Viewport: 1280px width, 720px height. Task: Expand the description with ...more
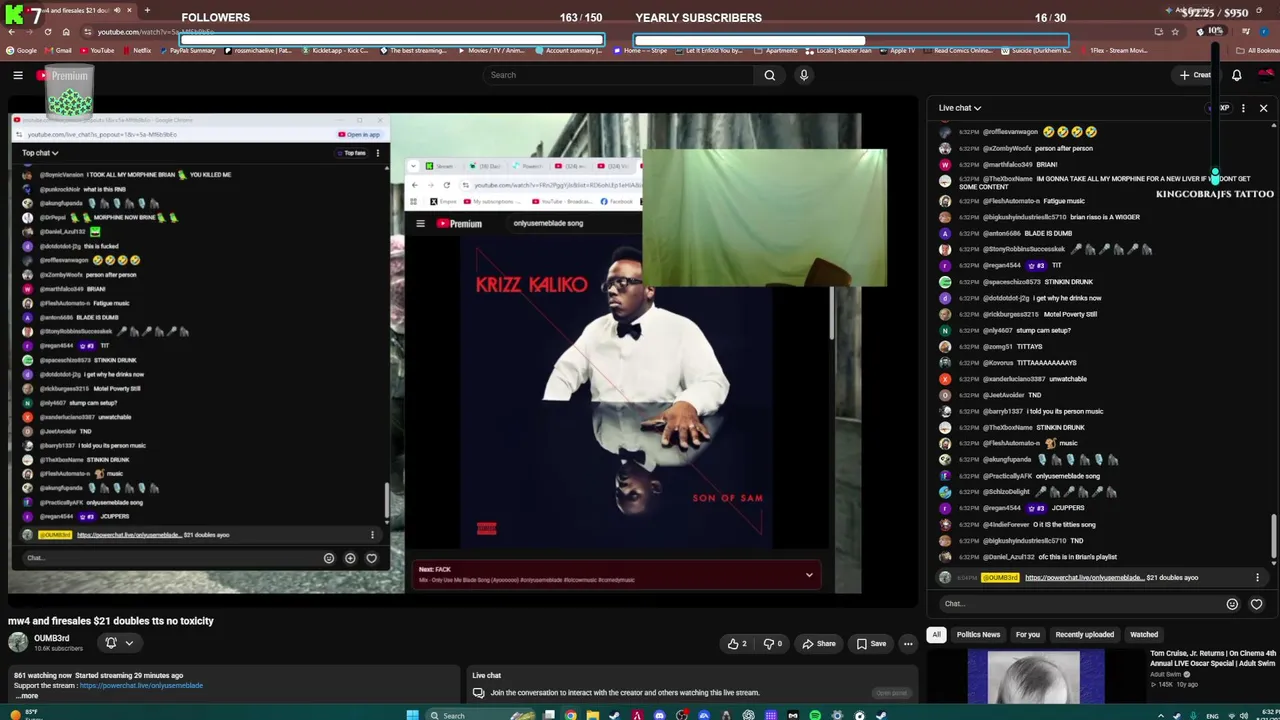(28, 695)
